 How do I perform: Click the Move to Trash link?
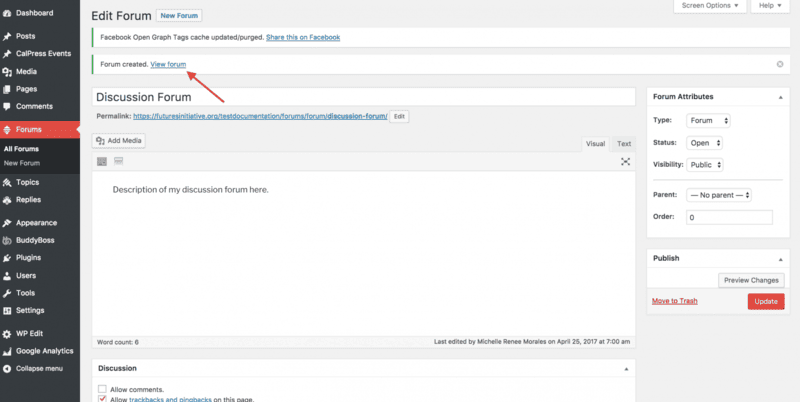click(x=674, y=301)
